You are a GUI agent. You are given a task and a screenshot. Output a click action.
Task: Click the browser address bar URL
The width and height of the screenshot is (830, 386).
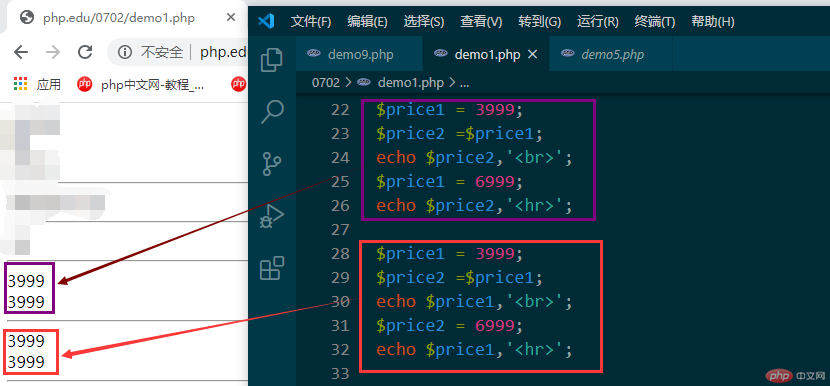[x=223, y=52]
